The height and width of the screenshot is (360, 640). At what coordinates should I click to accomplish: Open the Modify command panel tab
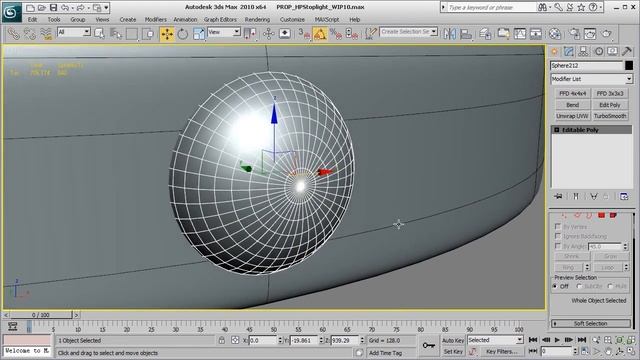tap(569, 51)
